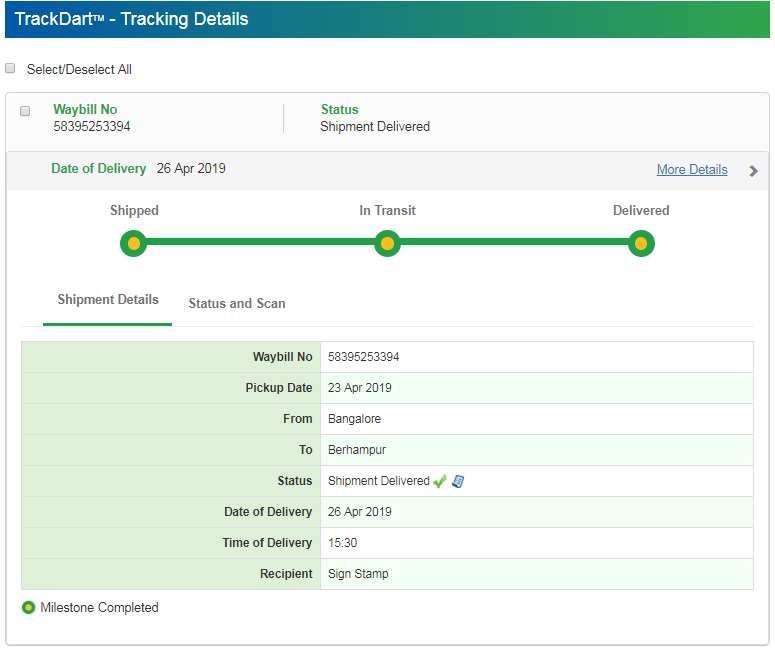Click the 15:30 time of delivery value
775x652 pixels.
(x=343, y=543)
